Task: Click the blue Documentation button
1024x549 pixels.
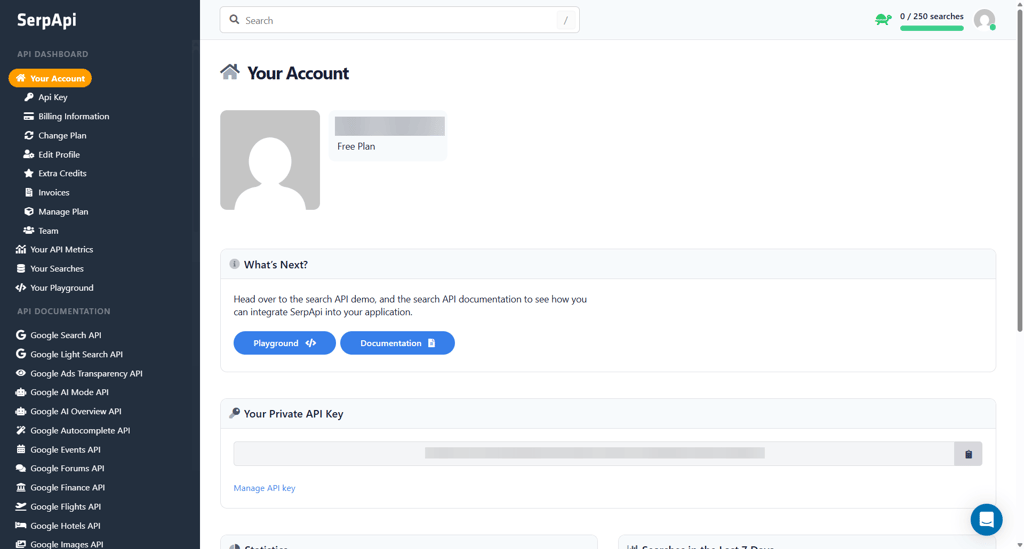Action: pyautogui.click(x=397, y=343)
